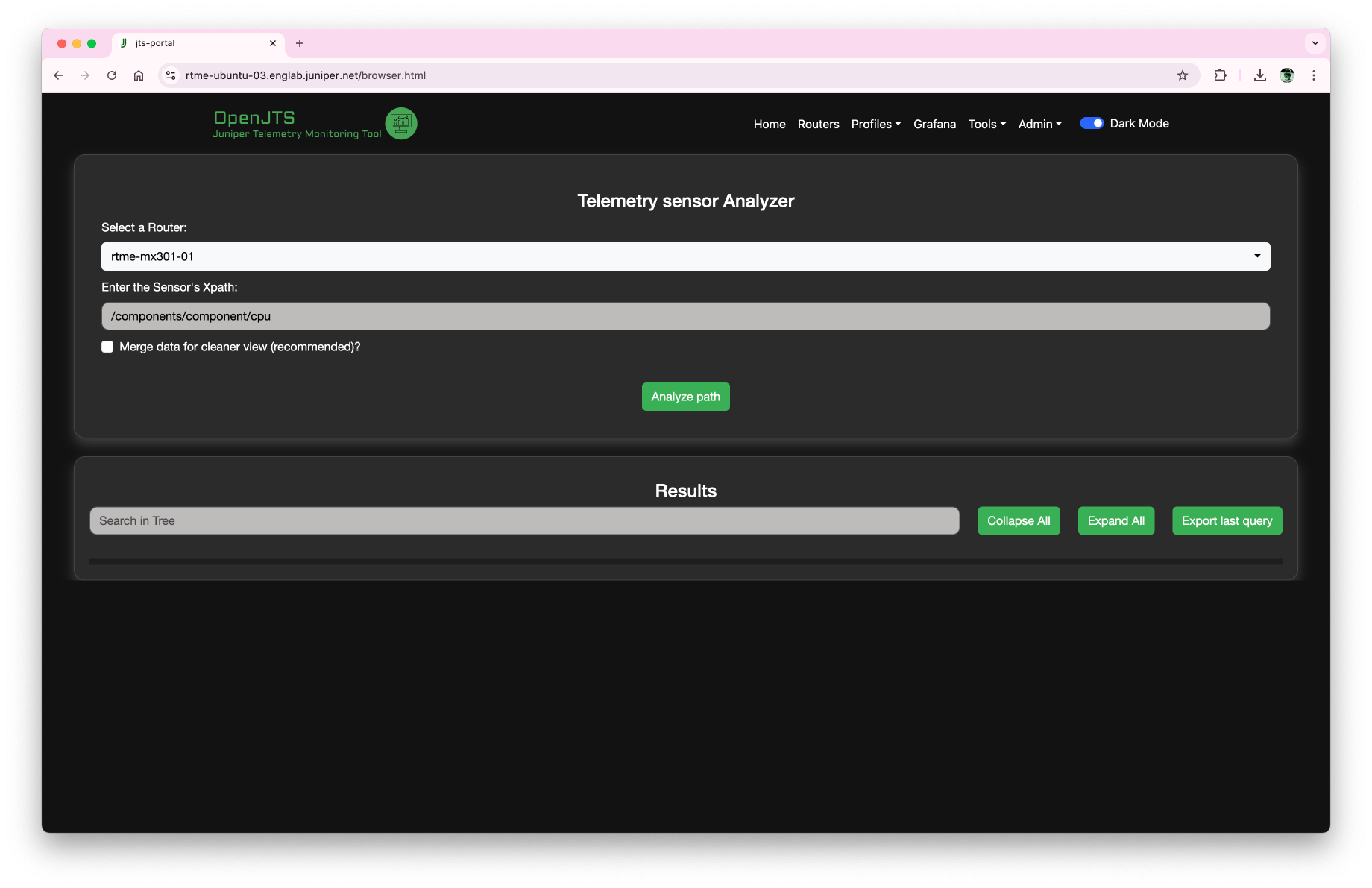Click the browser profile avatar

(x=1287, y=75)
